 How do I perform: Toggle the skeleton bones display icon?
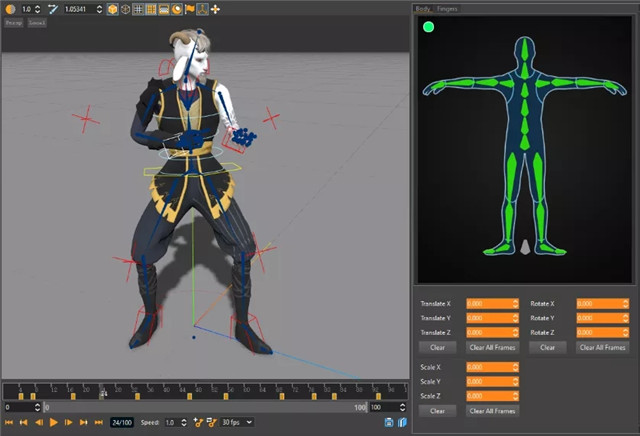(x=202, y=9)
